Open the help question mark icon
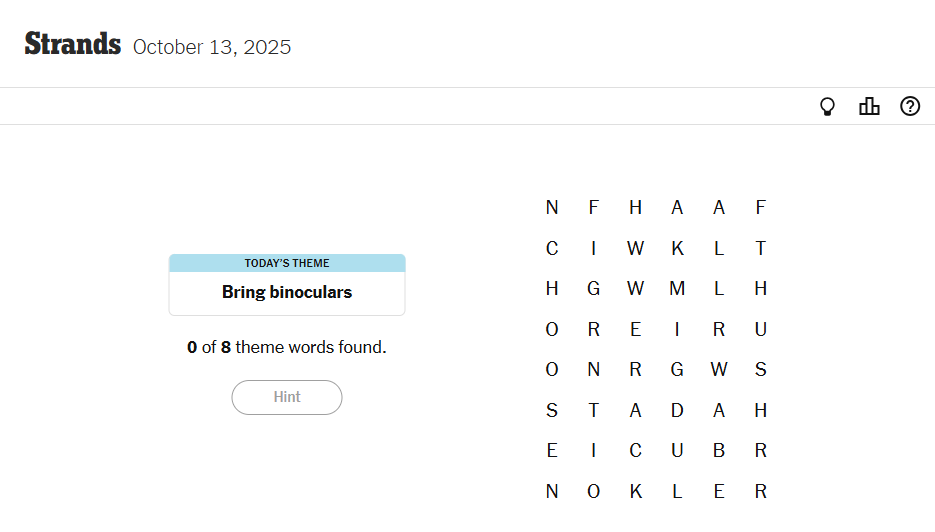Image resolution: width=935 pixels, height=532 pixels. (910, 106)
